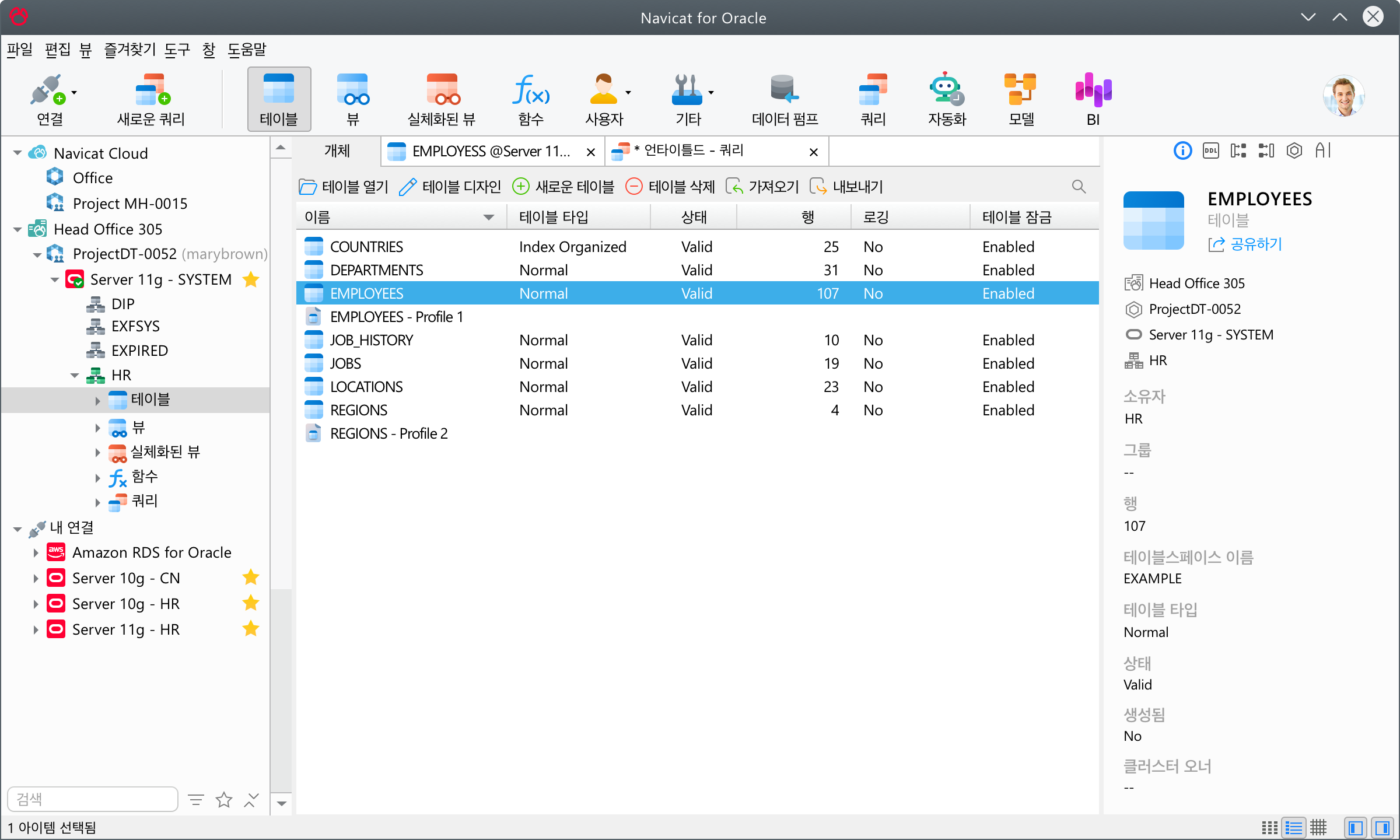Toggle favorite star for Server 11g - HR
Image resolution: width=1400 pixels, height=840 pixels.
[x=251, y=629]
